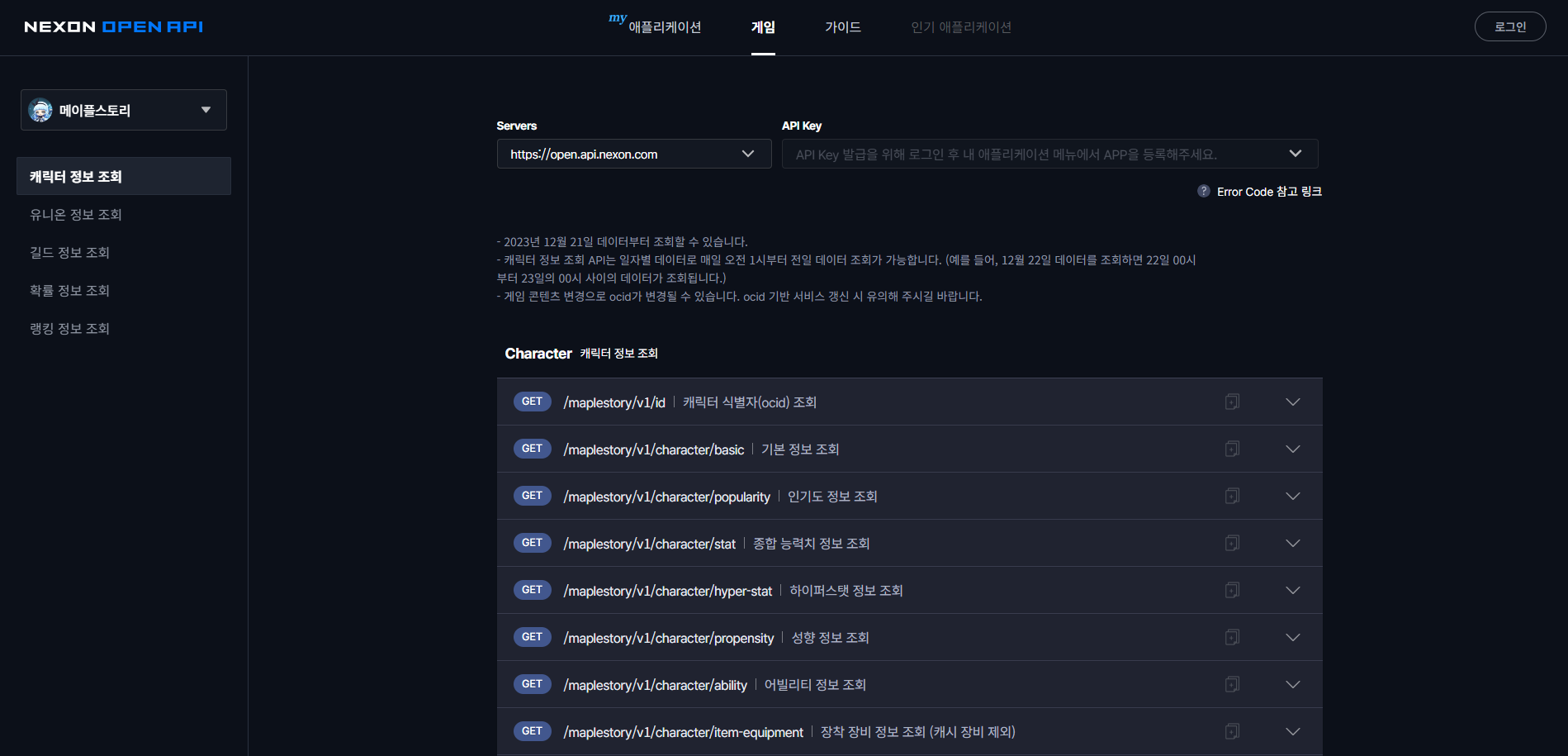
Task: Click the NEXON OPEN API logo
Action: pyautogui.click(x=113, y=26)
